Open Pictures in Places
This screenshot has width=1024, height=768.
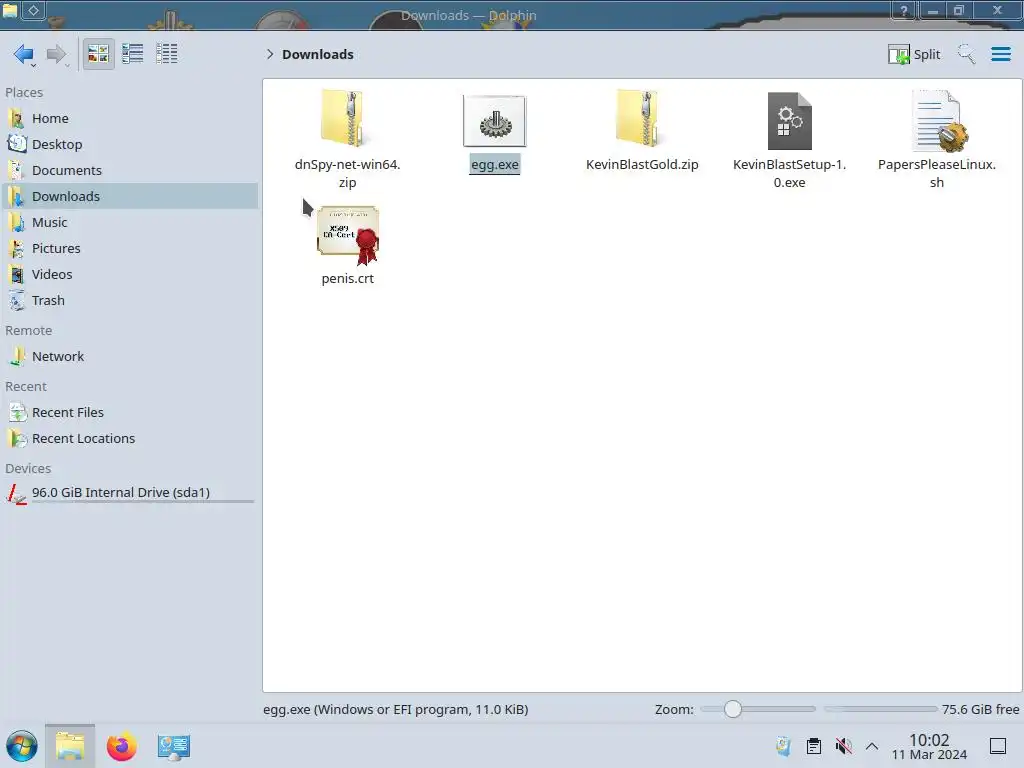[x=129, y=249]
